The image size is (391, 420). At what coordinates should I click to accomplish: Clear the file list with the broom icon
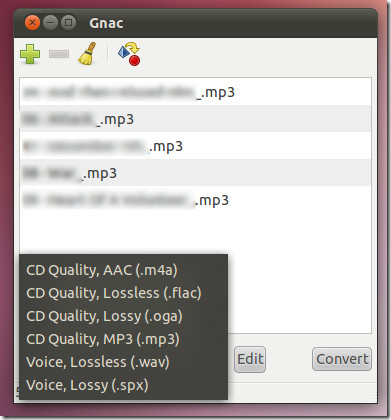[87, 53]
